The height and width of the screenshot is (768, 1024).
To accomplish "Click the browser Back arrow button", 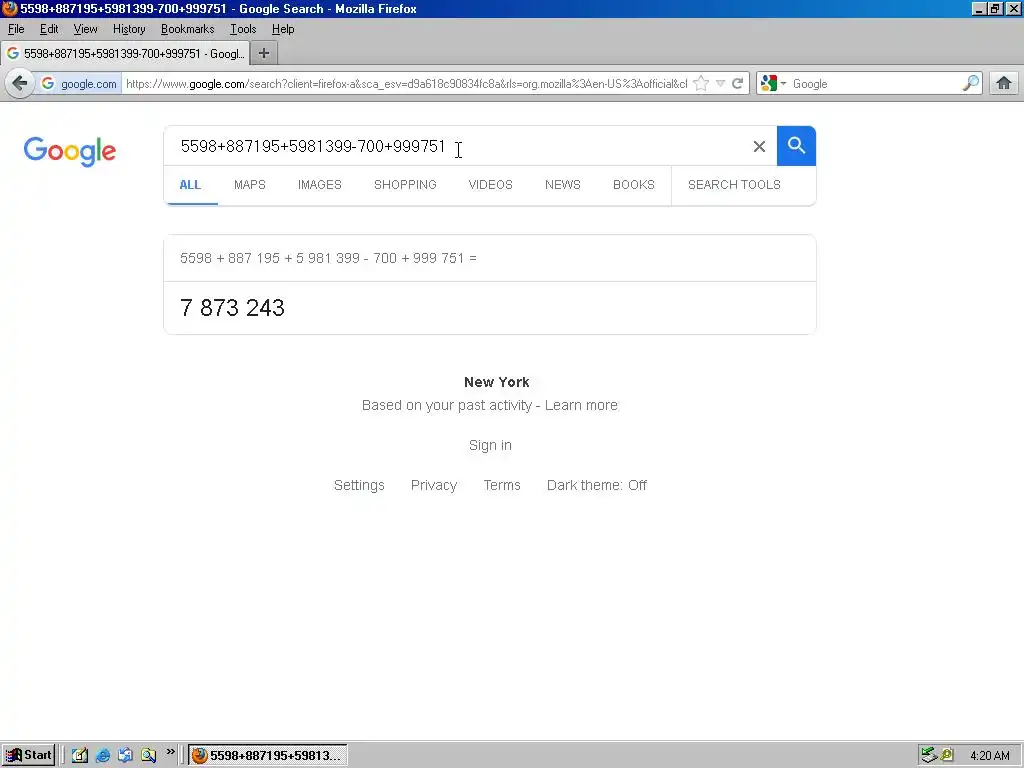I will pyautogui.click(x=20, y=84).
